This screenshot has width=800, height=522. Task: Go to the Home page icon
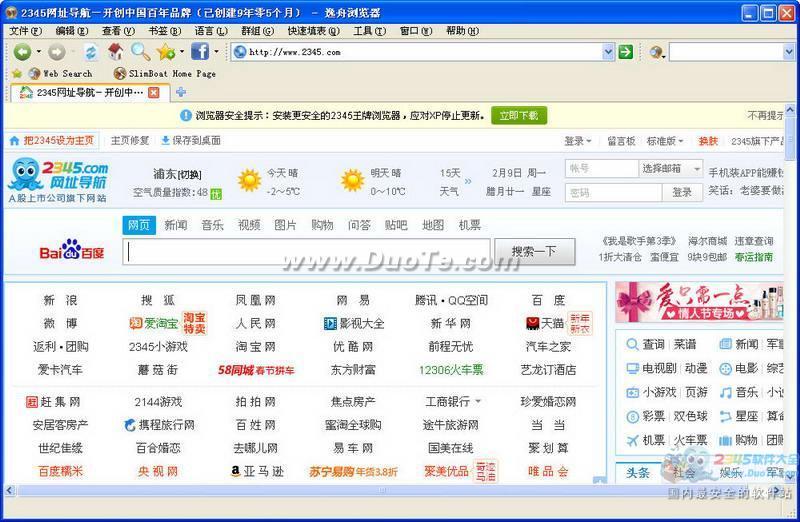point(115,51)
